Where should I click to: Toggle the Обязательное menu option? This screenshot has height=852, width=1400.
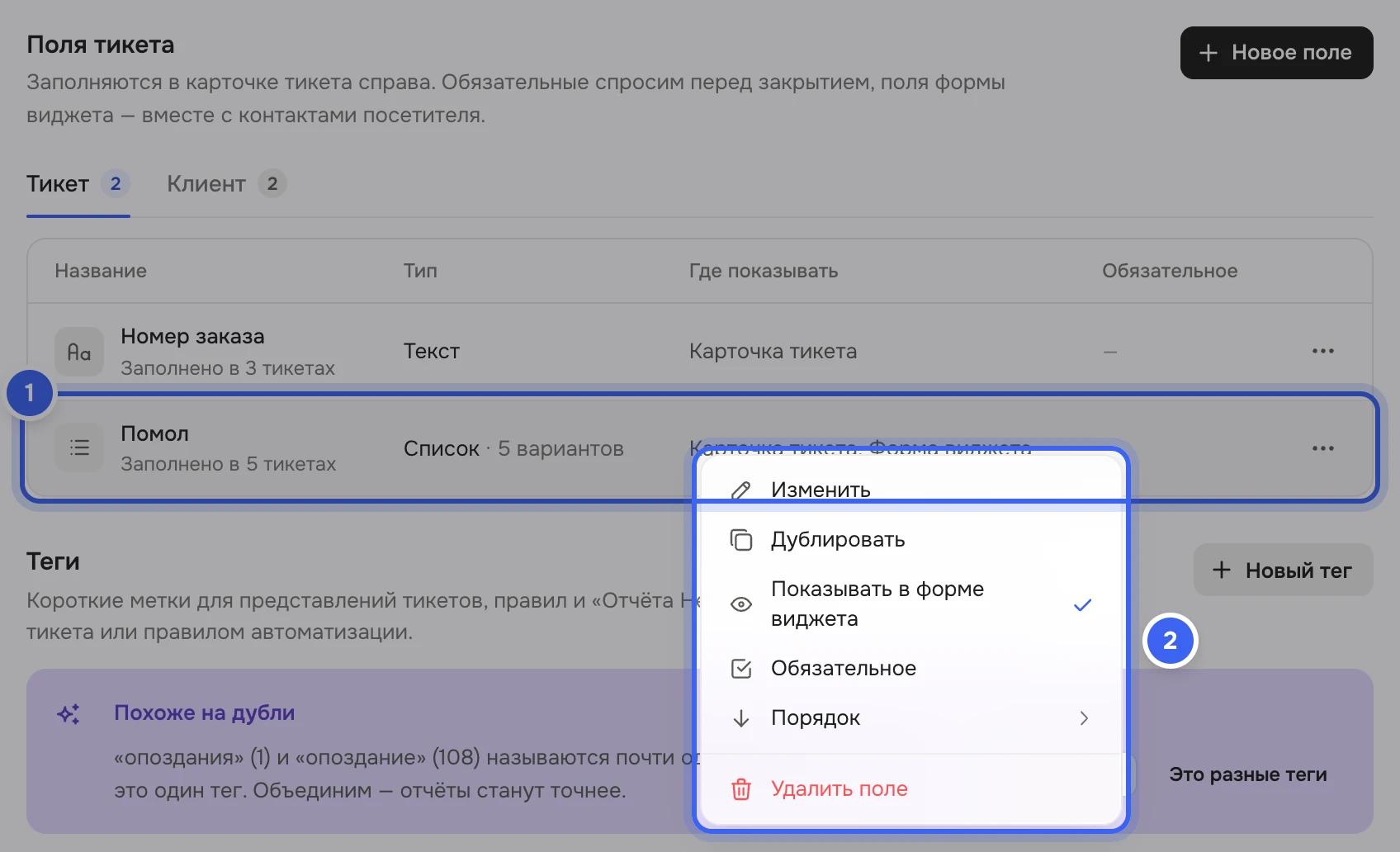click(x=910, y=668)
